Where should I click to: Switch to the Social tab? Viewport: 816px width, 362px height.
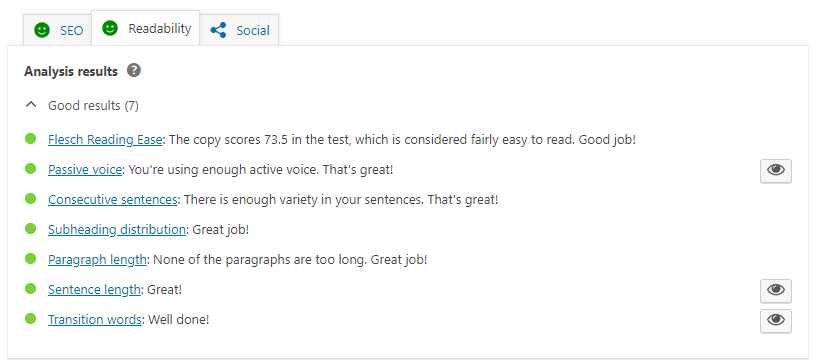pyautogui.click(x=239, y=30)
